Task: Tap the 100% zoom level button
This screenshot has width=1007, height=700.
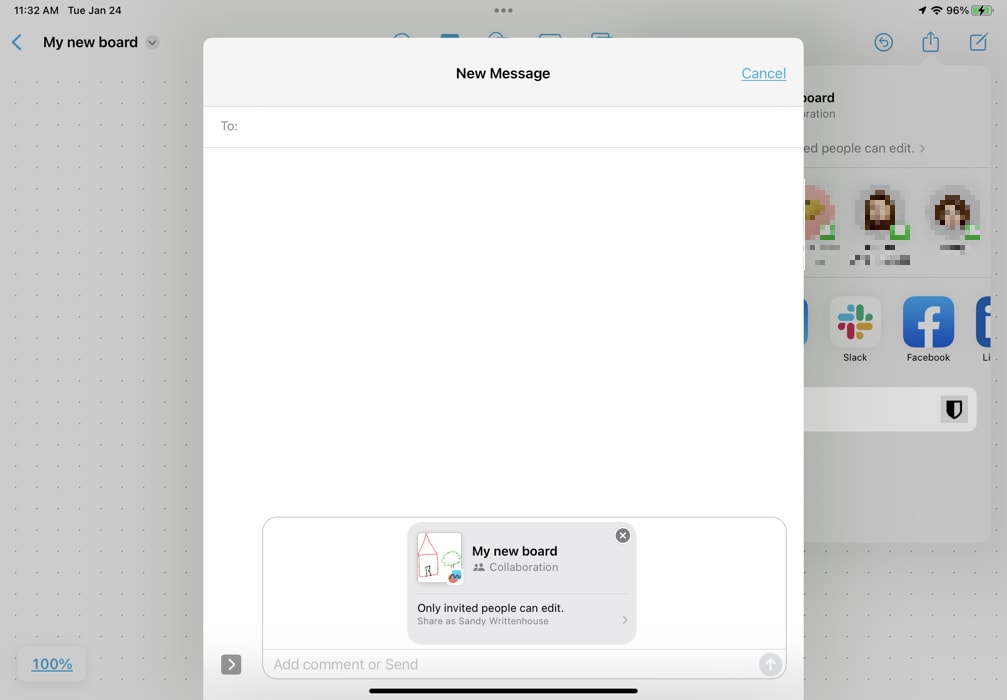Action: click(x=51, y=663)
